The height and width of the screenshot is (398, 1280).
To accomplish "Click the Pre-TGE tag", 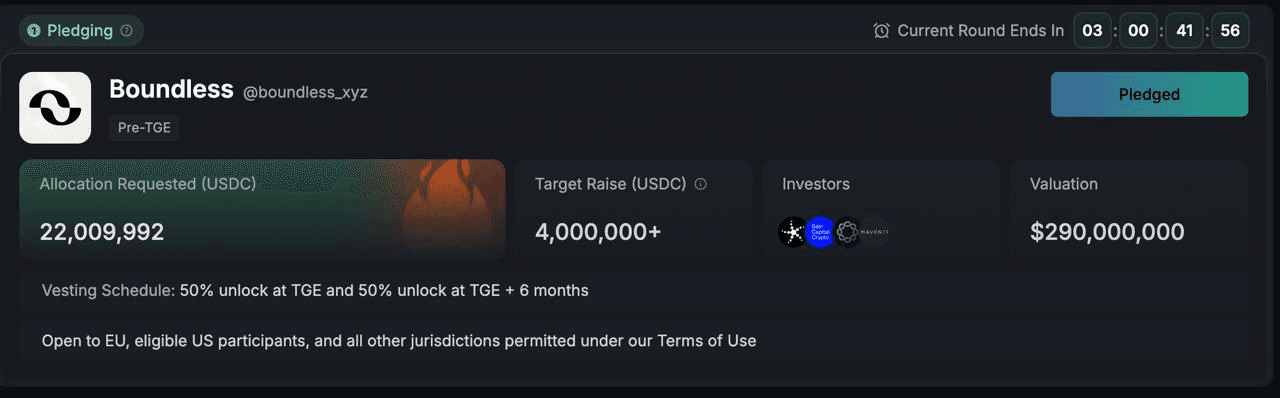I will [144, 128].
